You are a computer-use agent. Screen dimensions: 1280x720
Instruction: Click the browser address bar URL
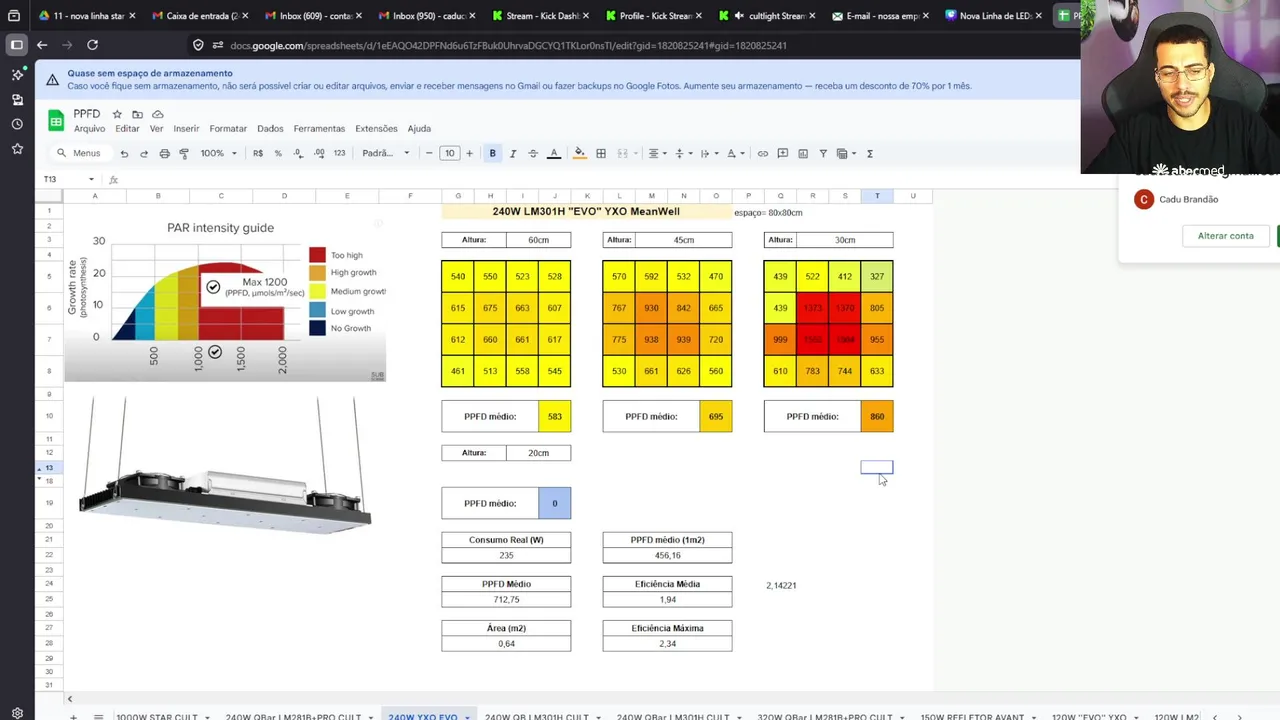click(x=508, y=45)
